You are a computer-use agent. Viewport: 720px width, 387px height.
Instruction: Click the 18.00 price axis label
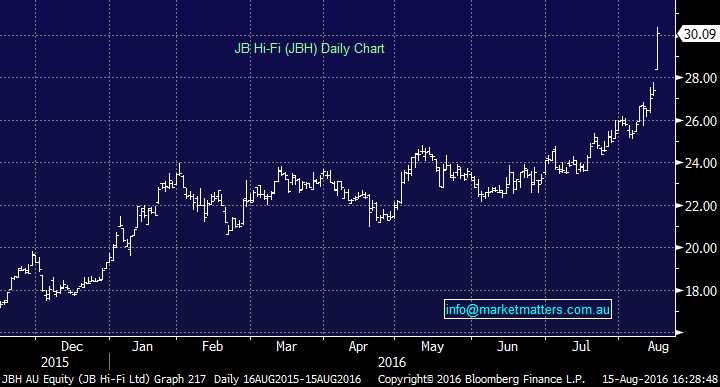[x=701, y=291]
